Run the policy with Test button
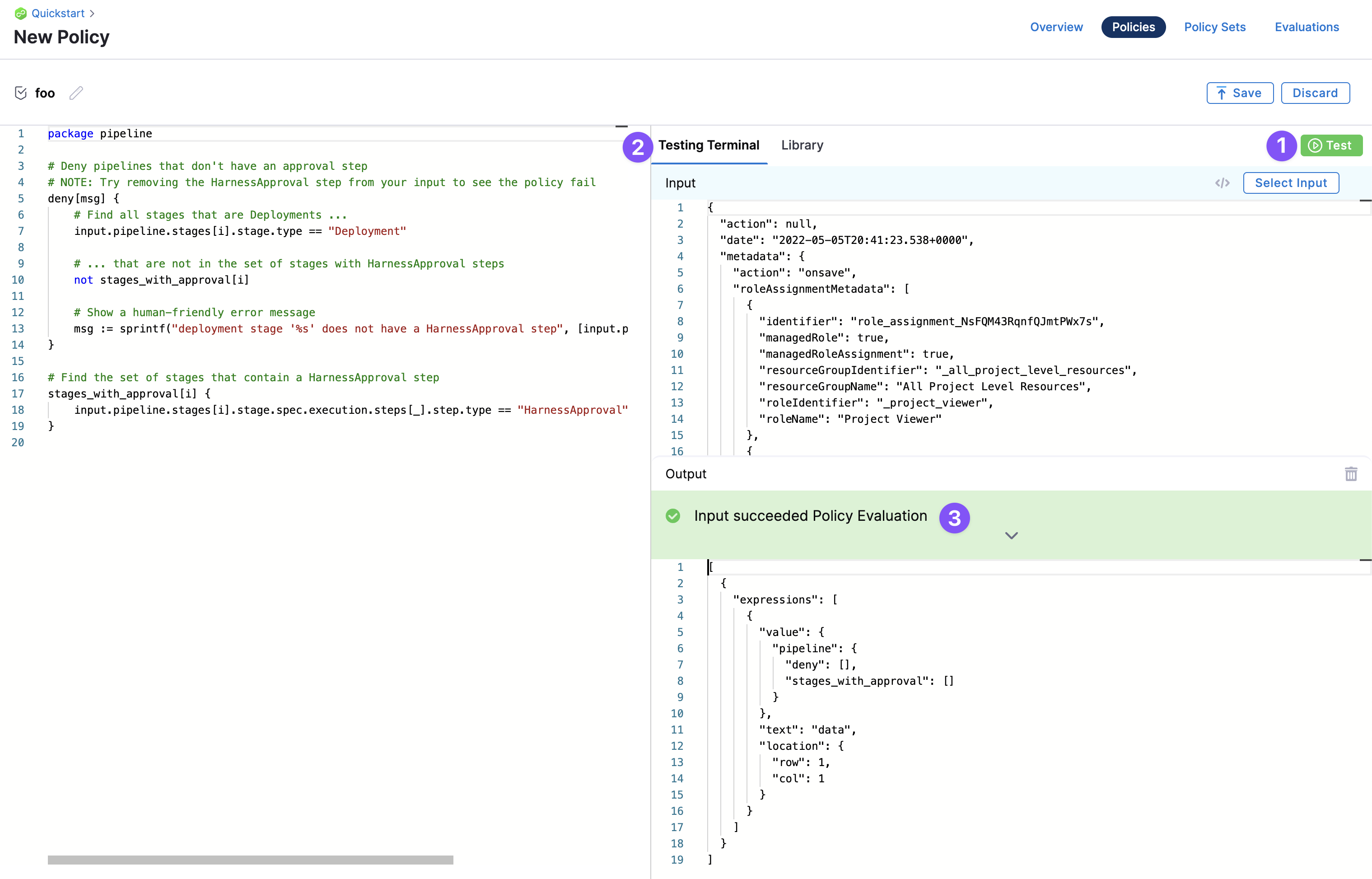 click(1331, 145)
